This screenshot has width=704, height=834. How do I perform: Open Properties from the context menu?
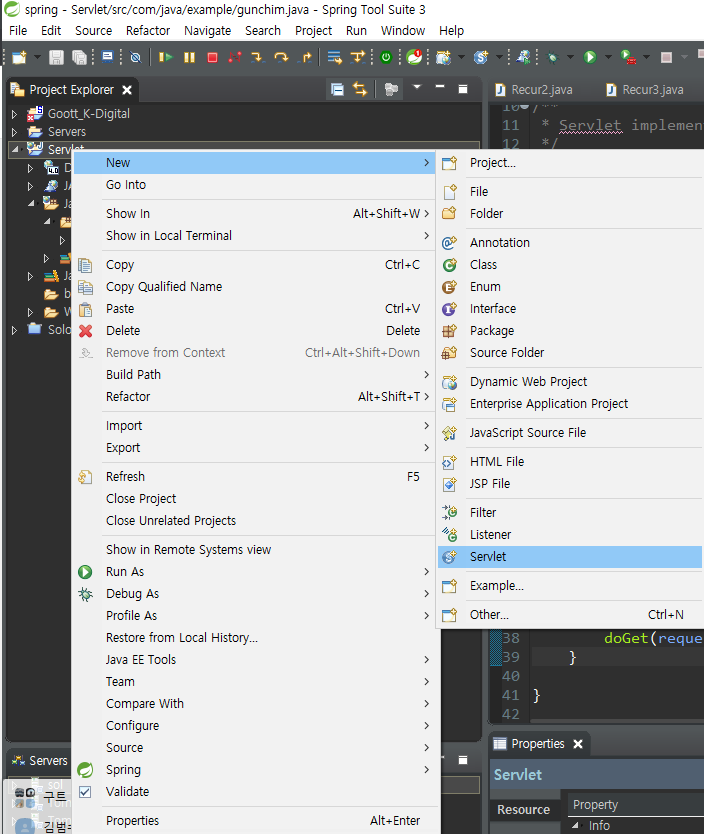[254, 821]
